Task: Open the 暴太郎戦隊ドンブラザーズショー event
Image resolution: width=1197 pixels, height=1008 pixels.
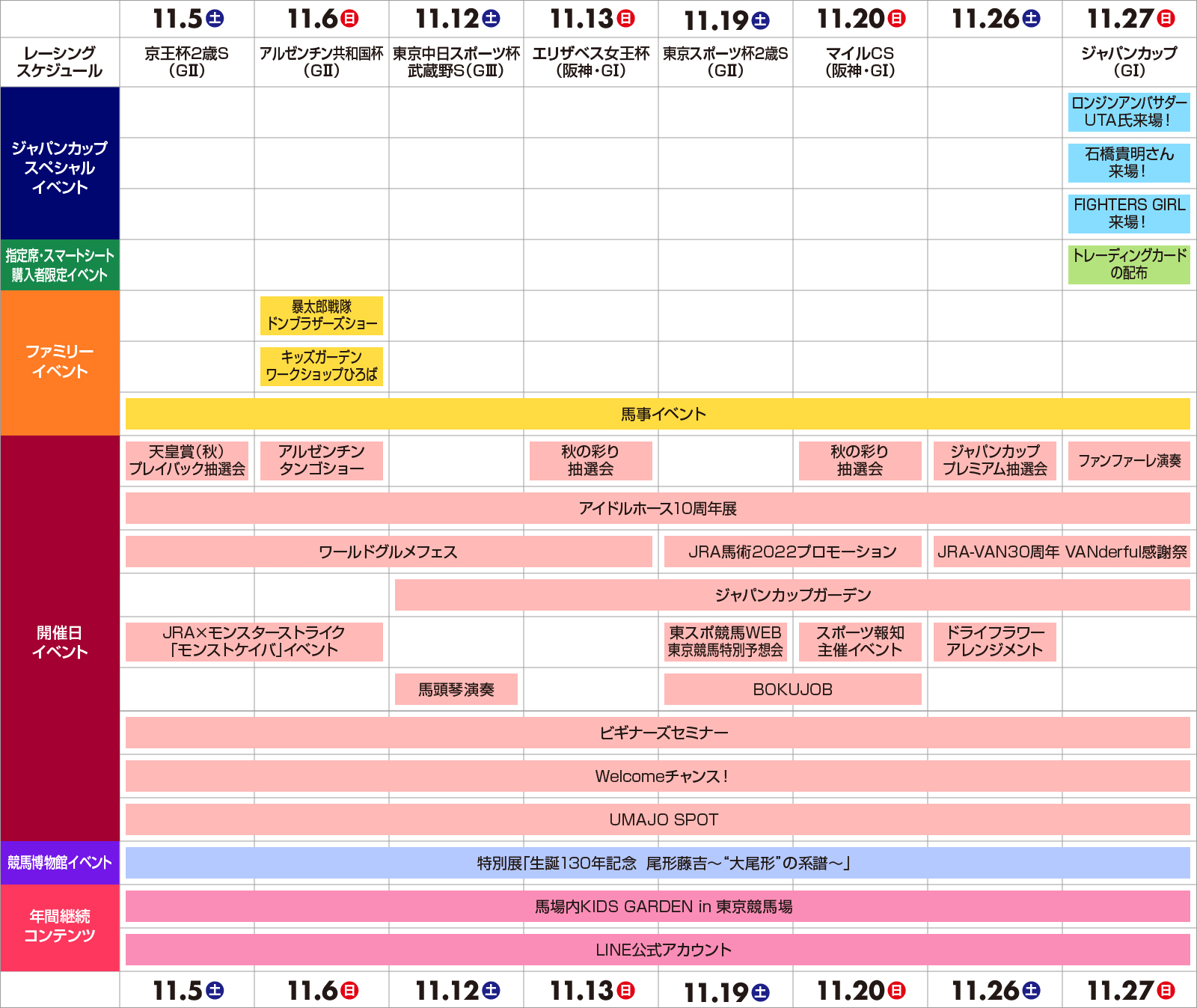Action: pyautogui.click(x=322, y=316)
